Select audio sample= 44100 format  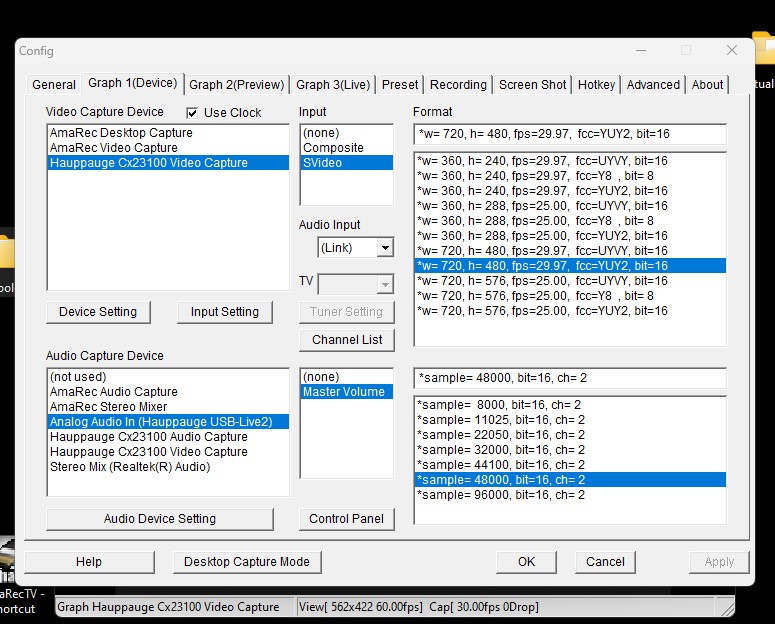pyautogui.click(x=570, y=465)
